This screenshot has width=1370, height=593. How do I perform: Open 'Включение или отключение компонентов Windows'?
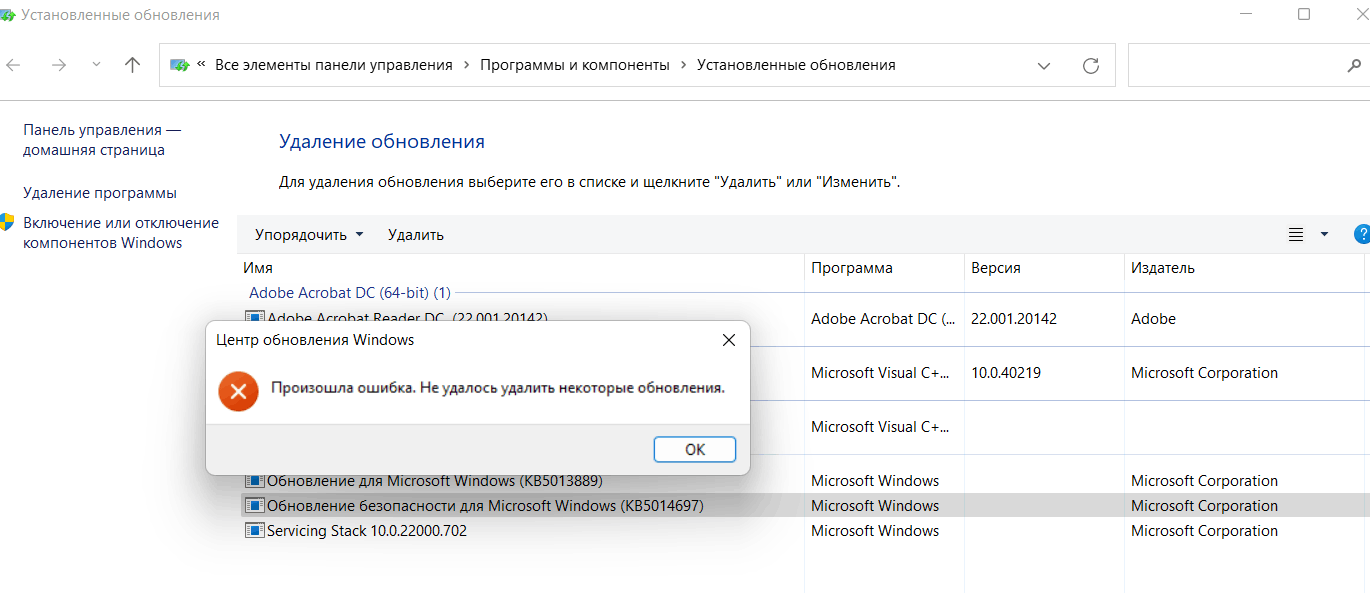[121, 233]
